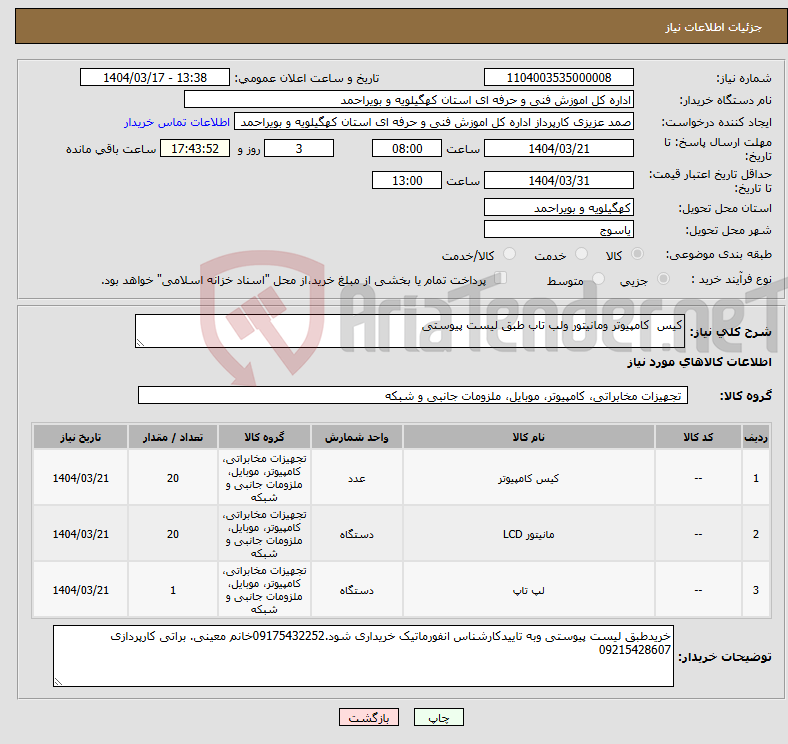The width and height of the screenshot is (788, 744).
Task: Click the لپ تاپ item name cell
Action: click(528, 590)
